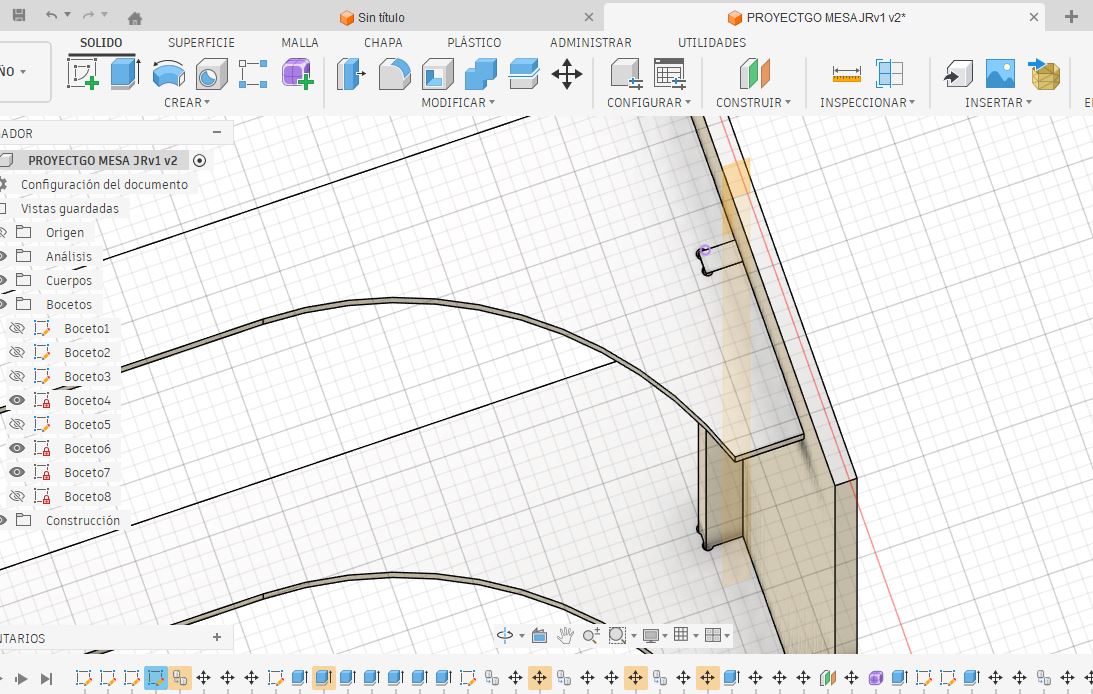Click the Extrude tool icon
The height and width of the screenshot is (694, 1093).
[x=125, y=74]
